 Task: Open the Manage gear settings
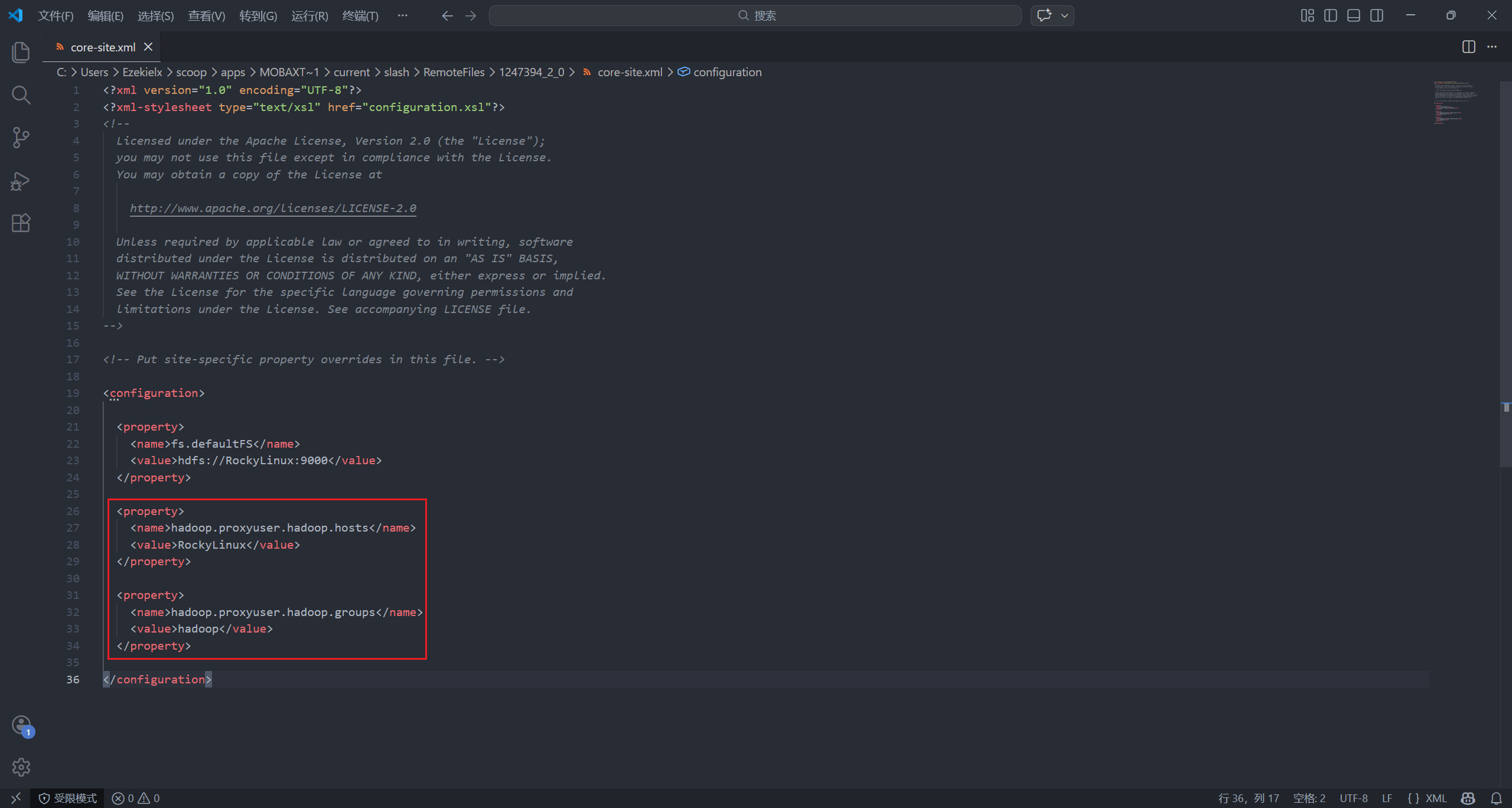pos(21,767)
